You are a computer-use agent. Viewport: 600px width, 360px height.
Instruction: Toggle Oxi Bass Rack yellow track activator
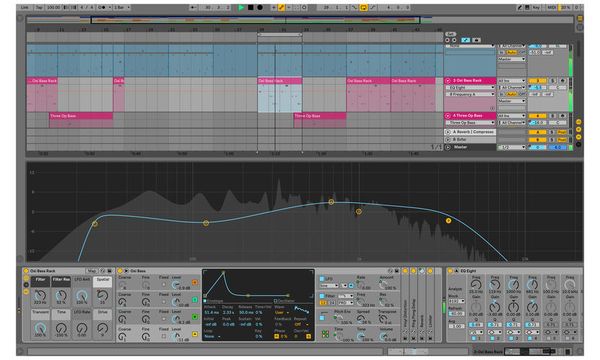tap(537, 81)
